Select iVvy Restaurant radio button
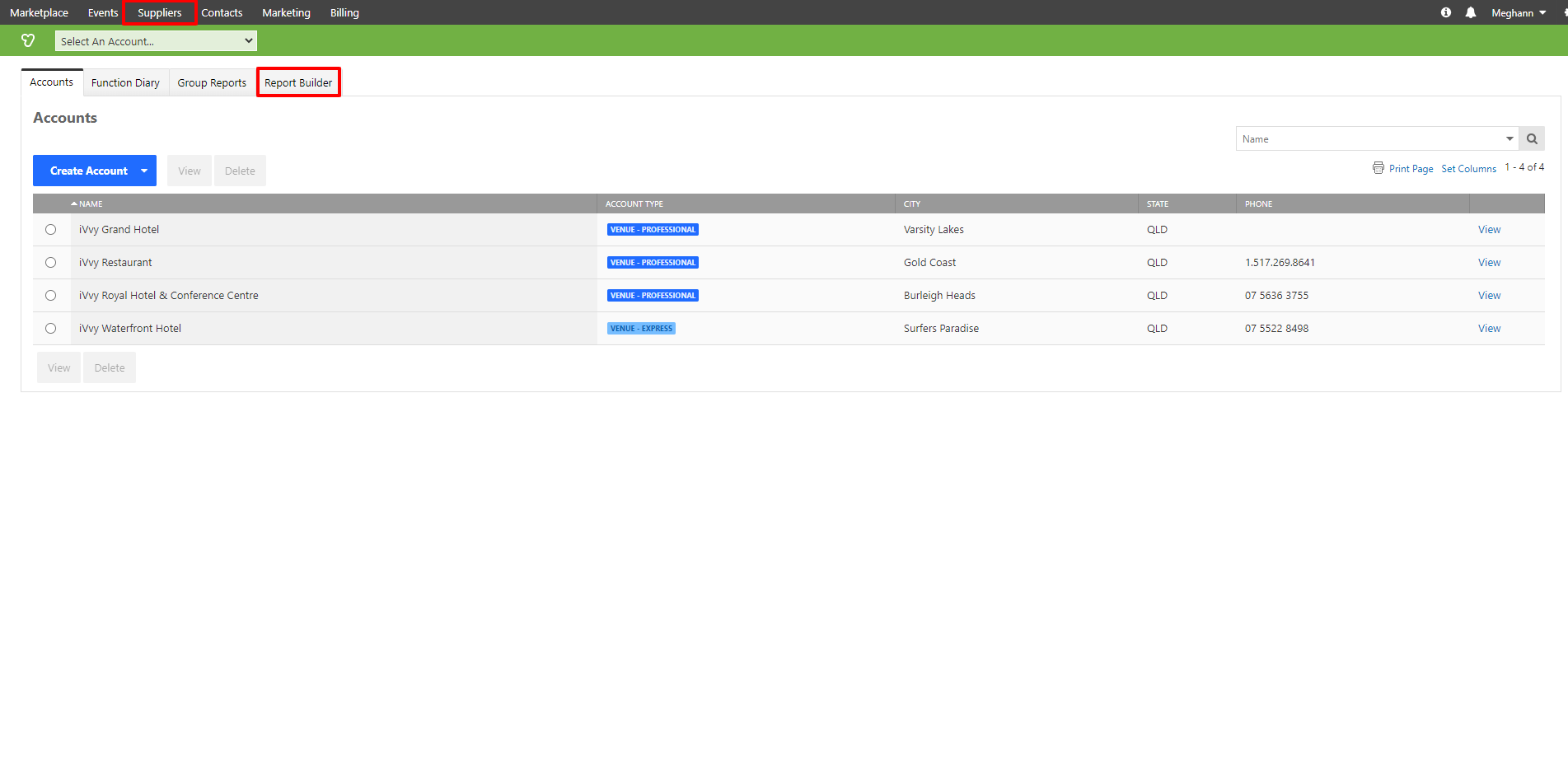This screenshot has height=758, width=1568. coord(51,263)
